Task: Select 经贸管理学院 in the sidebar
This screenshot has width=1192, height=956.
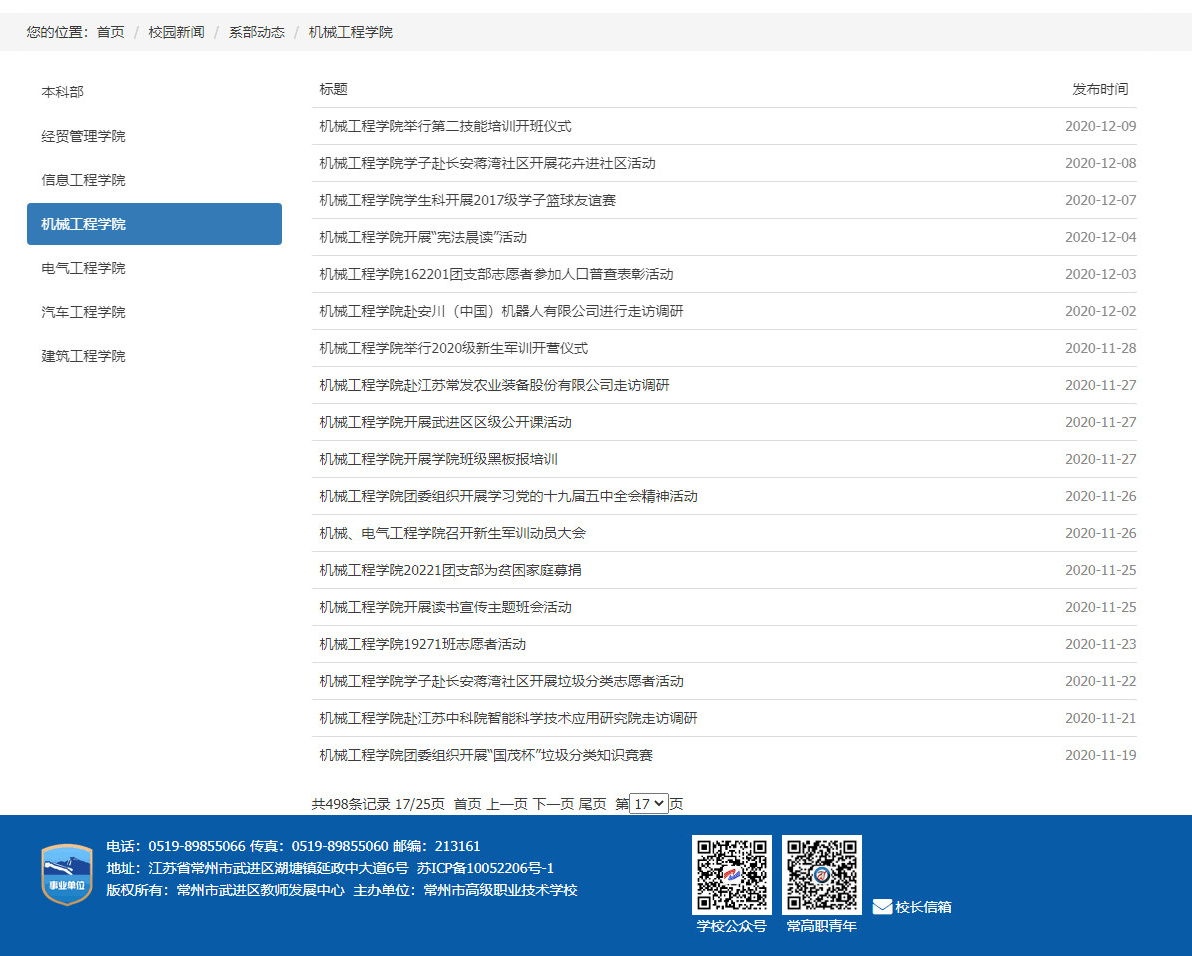Action: click(83, 136)
